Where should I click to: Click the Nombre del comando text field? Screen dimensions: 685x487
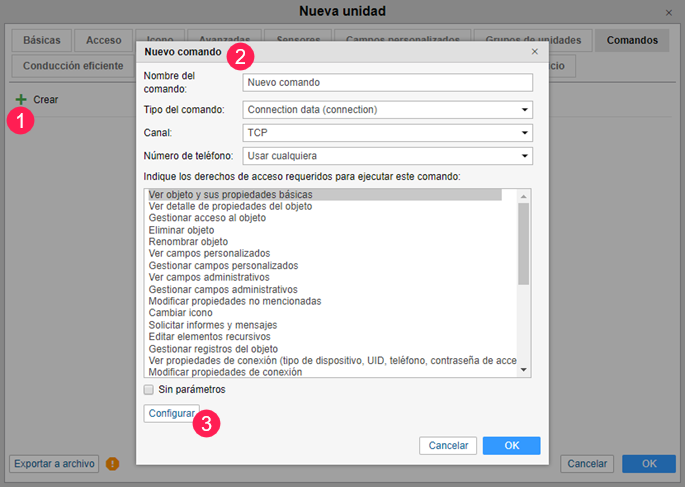(387, 83)
